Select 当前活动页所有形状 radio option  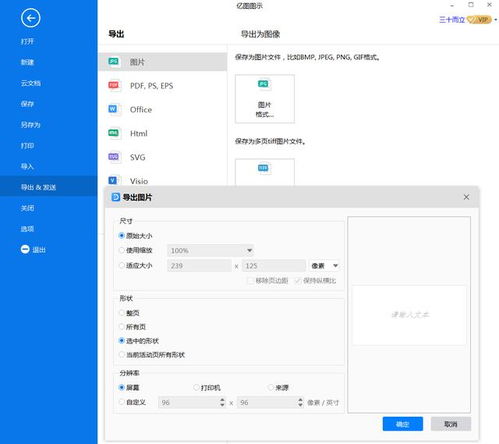tap(121, 355)
